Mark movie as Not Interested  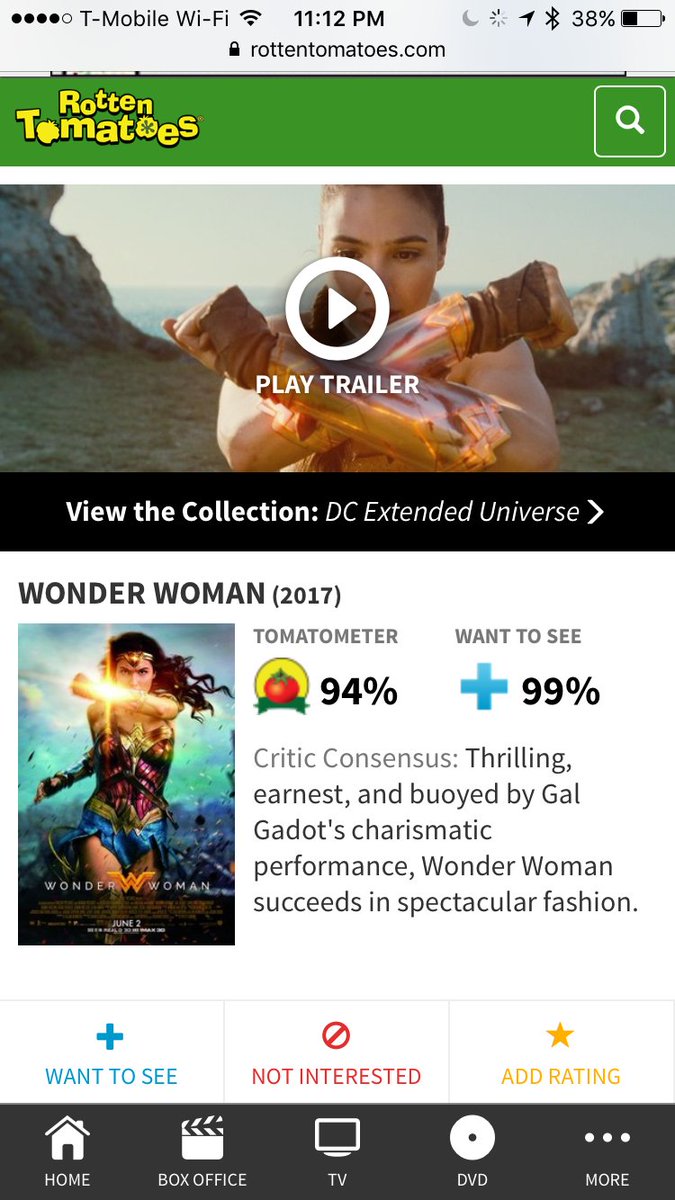point(336,1053)
